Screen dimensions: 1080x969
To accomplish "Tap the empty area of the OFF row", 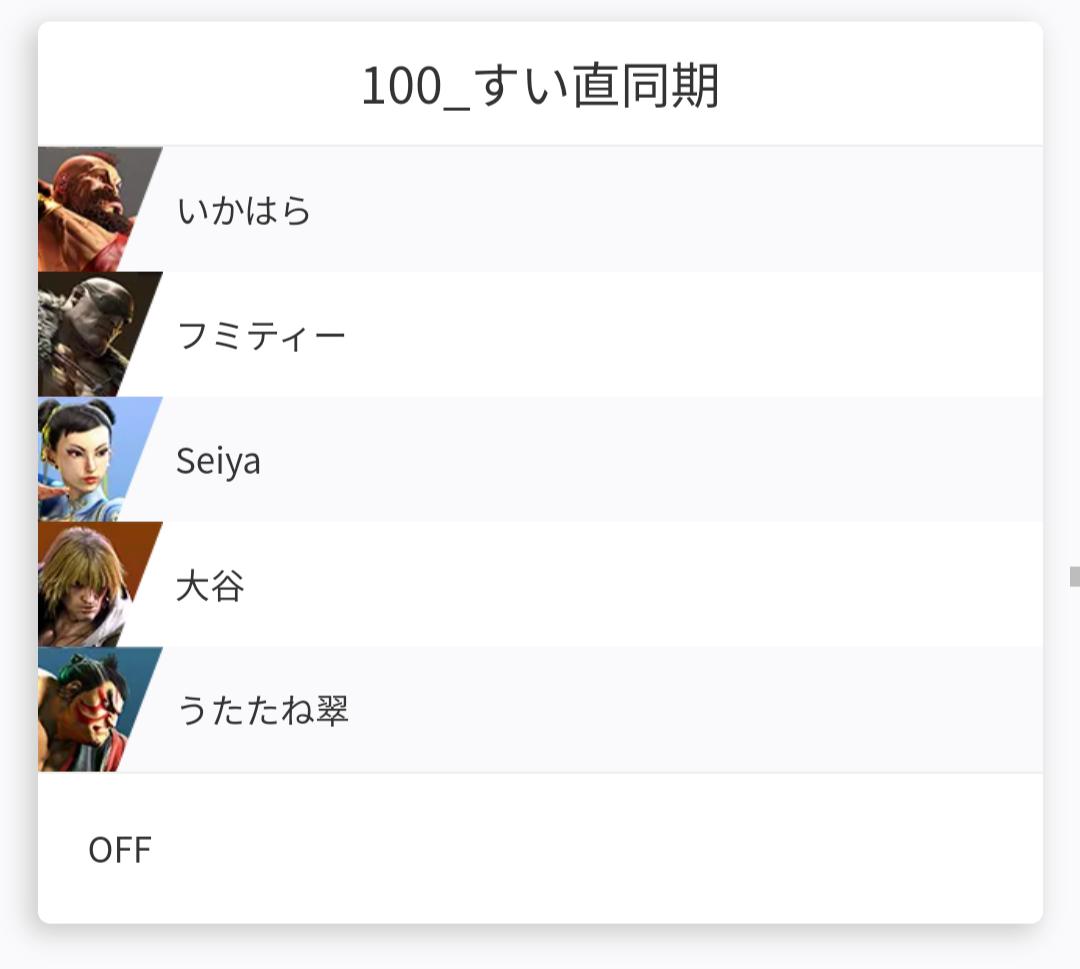I will click(x=600, y=850).
